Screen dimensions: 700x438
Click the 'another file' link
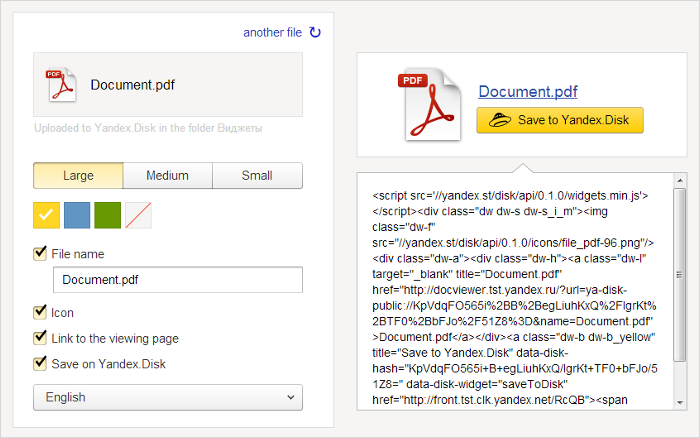(x=272, y=33)
